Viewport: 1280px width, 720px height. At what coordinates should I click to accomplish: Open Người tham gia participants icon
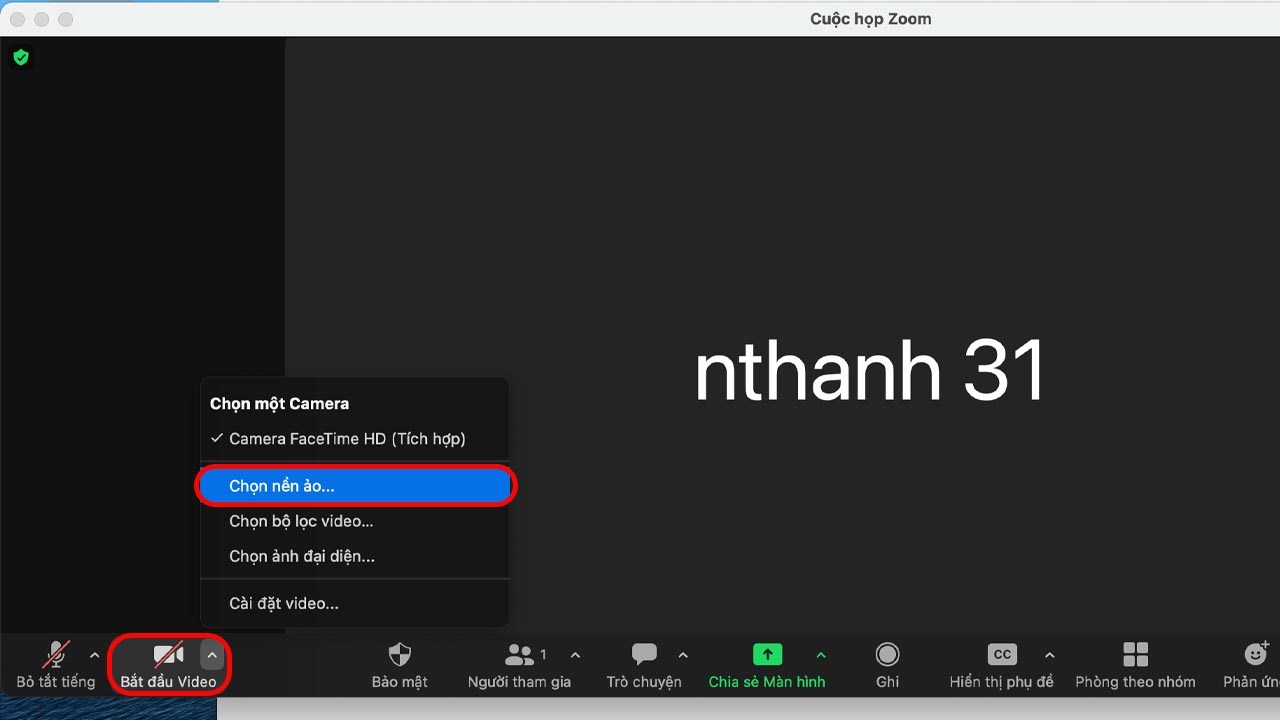(x=519, y=655)
